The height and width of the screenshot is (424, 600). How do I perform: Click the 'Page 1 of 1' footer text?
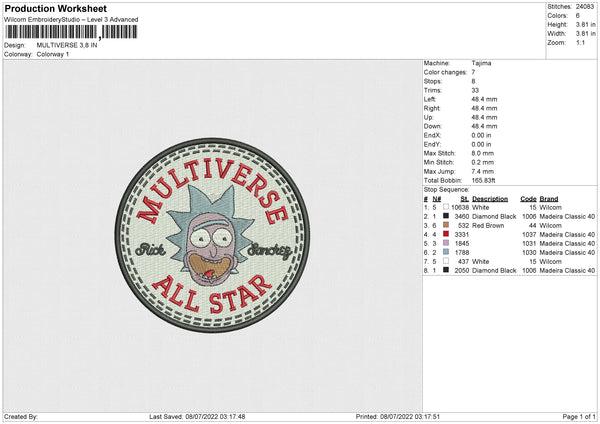579,417
